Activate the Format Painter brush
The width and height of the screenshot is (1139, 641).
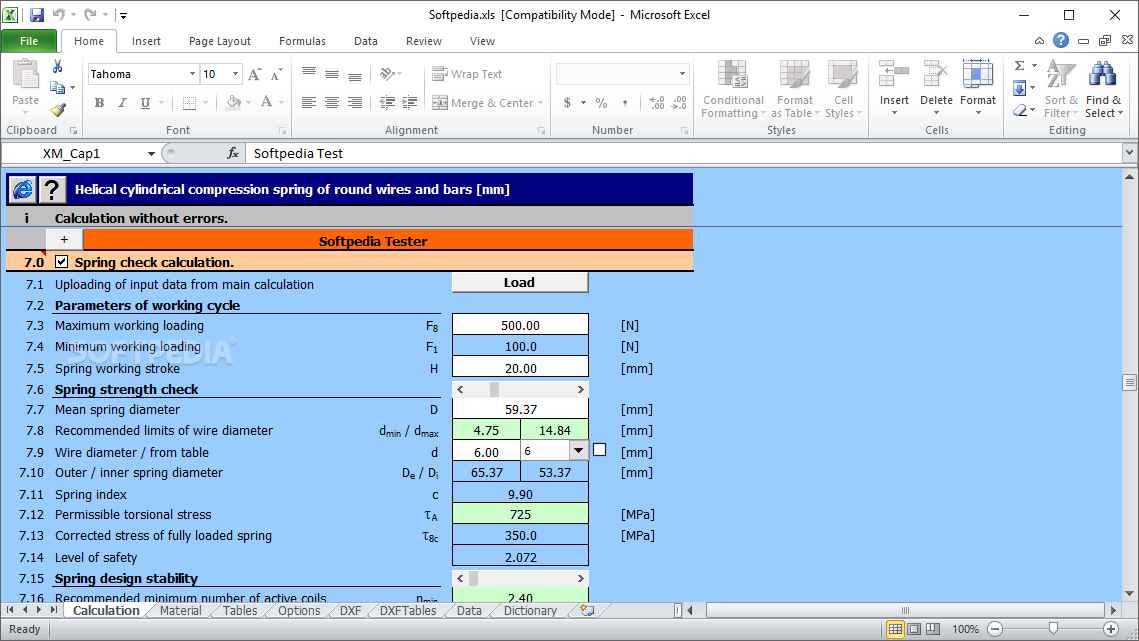[58, 110]
